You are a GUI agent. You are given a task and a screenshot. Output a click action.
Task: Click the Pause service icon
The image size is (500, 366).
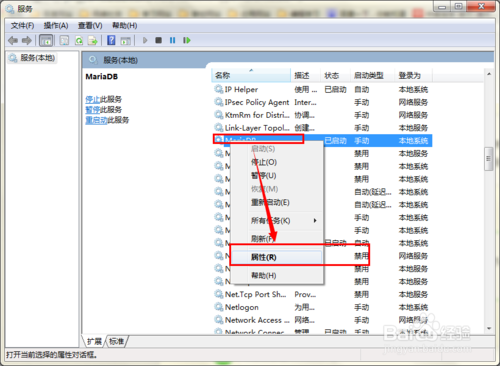tap(172, 40)
